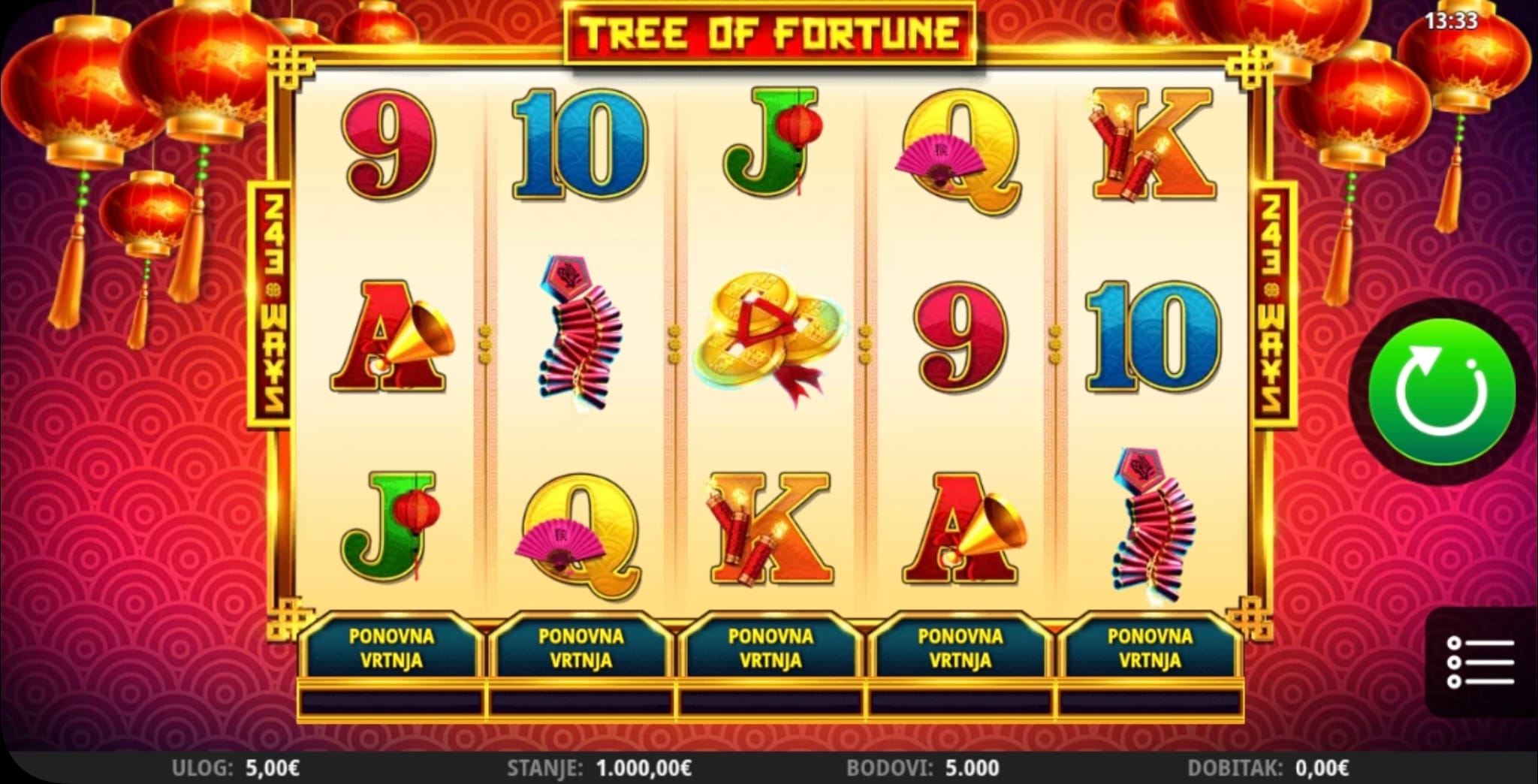This screenshot has height=784, width=1538.
Task: Select the firecracker symbol on reel two
Action: [x=580, y=333]
